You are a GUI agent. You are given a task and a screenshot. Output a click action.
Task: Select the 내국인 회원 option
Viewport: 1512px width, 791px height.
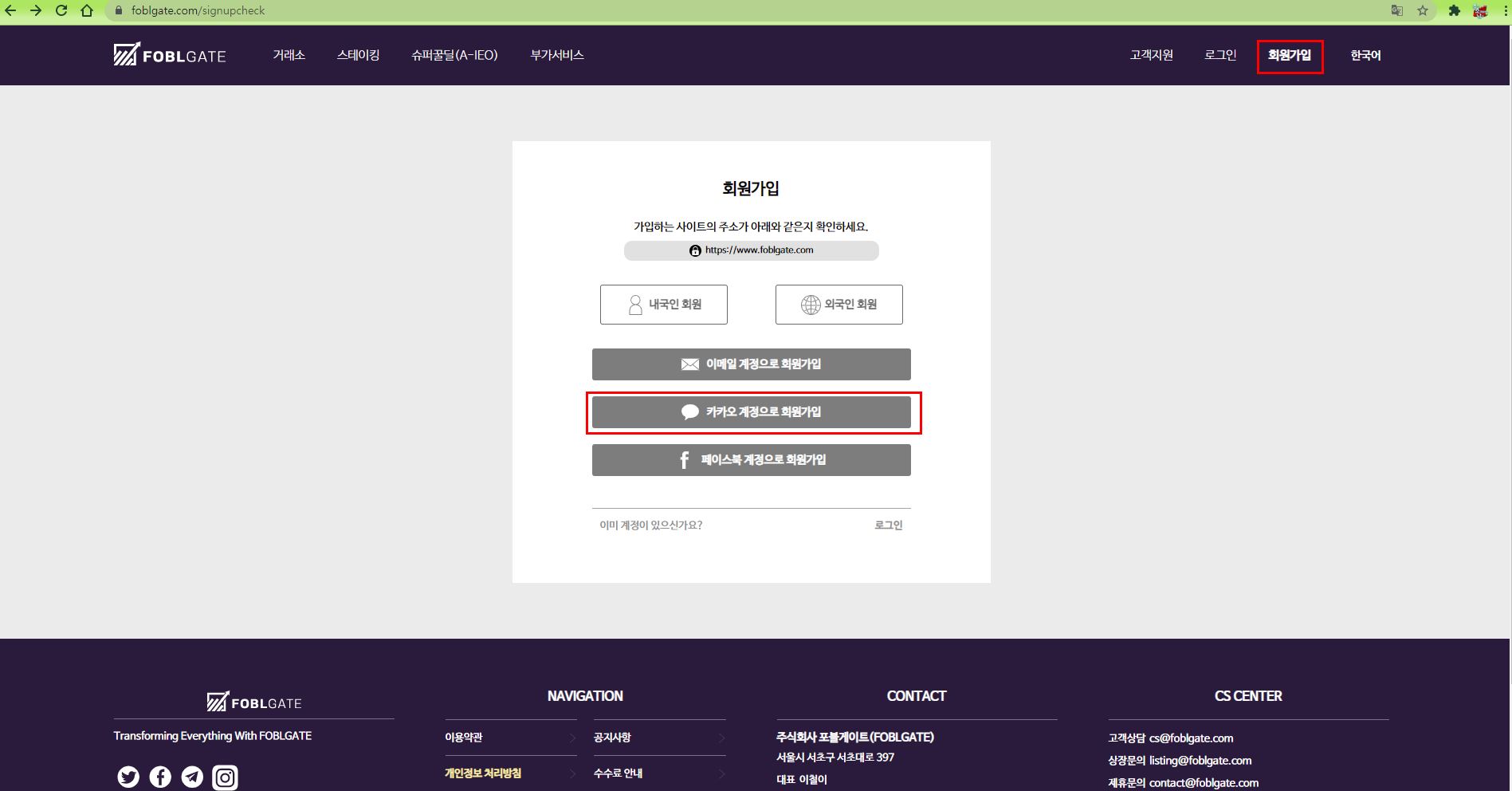point(664,305)
